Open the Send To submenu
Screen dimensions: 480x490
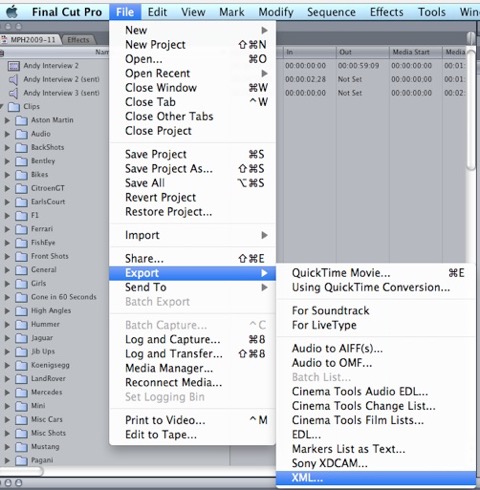(192, 287)
